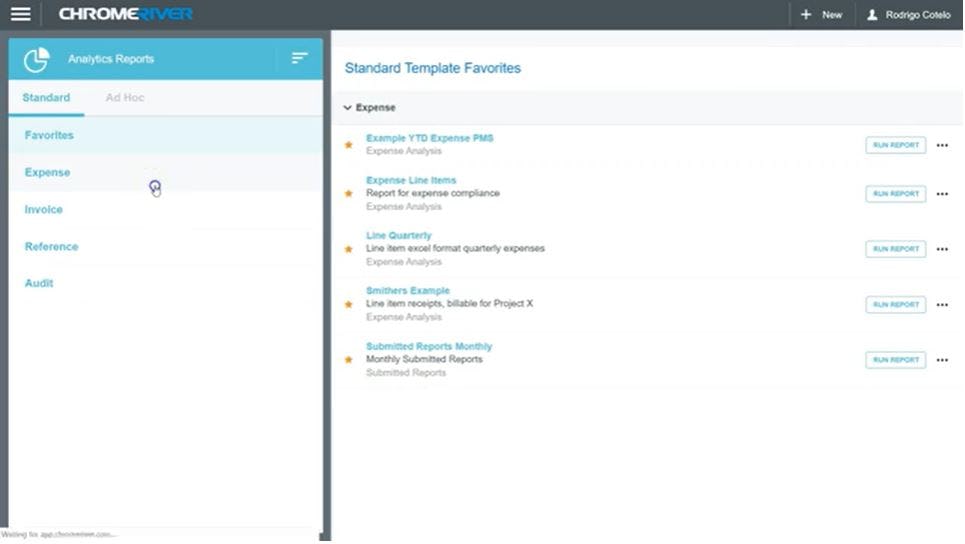Toggle favorite star for Expense Line Items
This screenshot has width=965, height=544.
point(348,194)
